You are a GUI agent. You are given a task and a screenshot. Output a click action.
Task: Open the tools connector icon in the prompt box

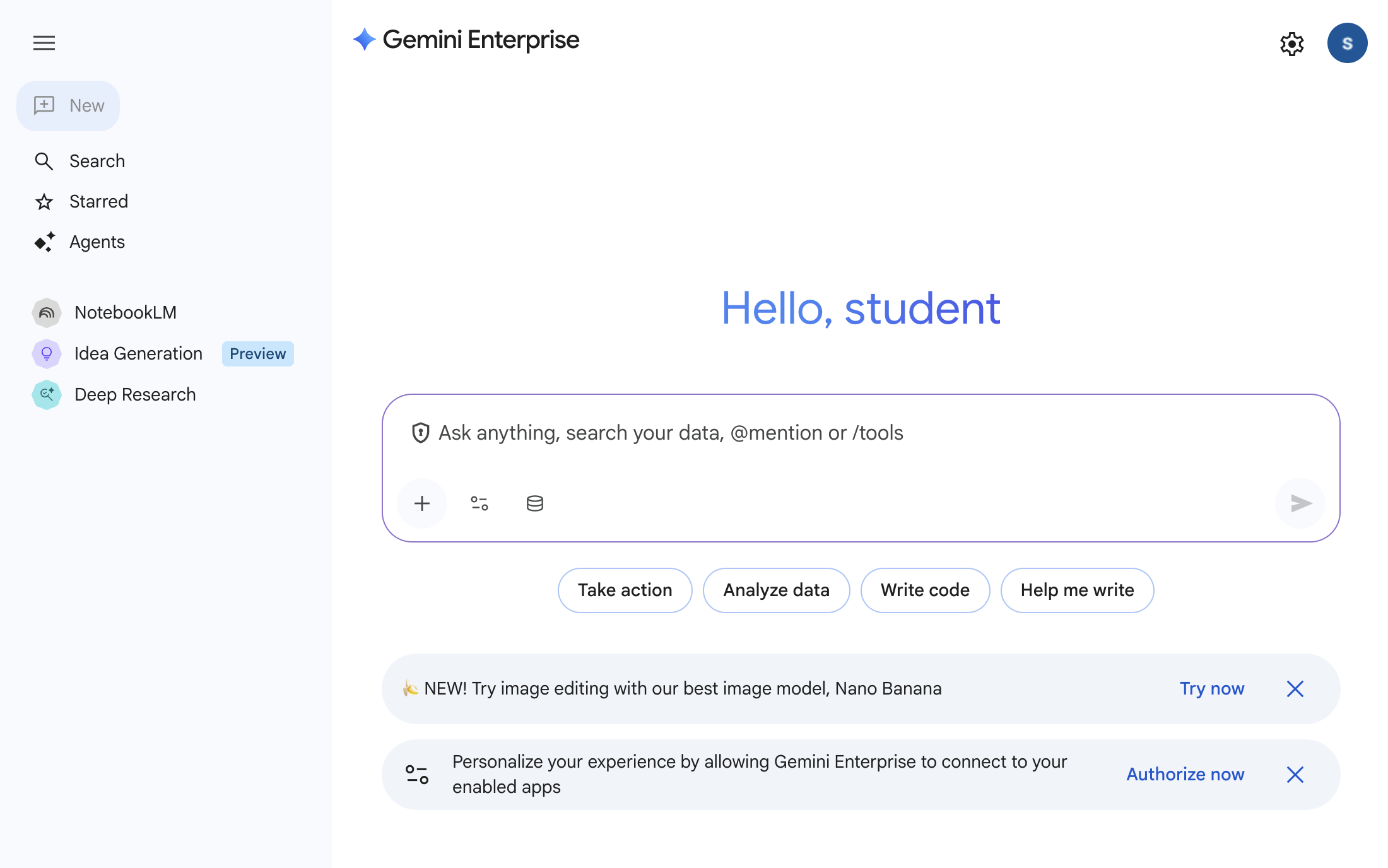479,503
